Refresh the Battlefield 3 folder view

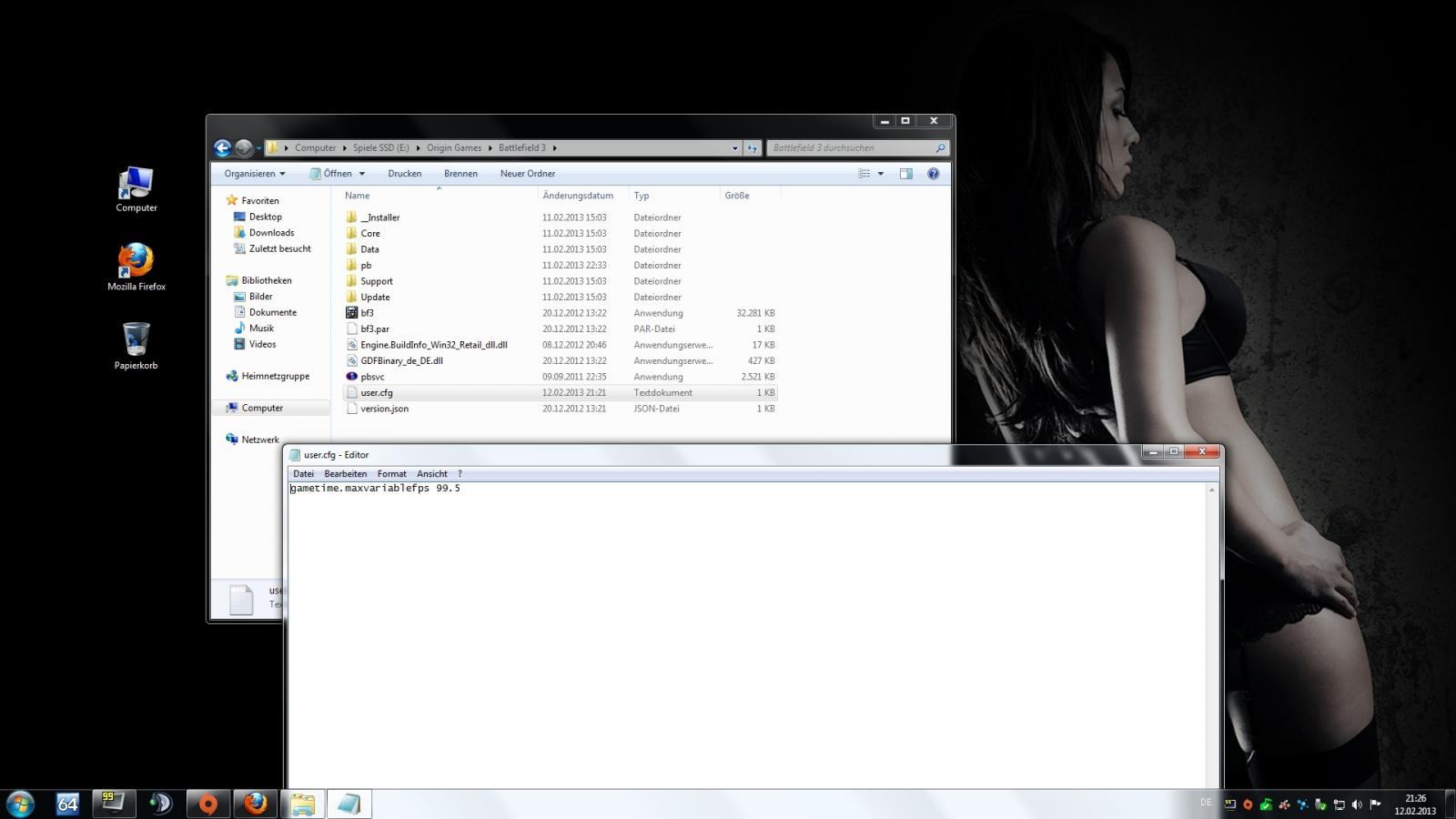point(752,147)
